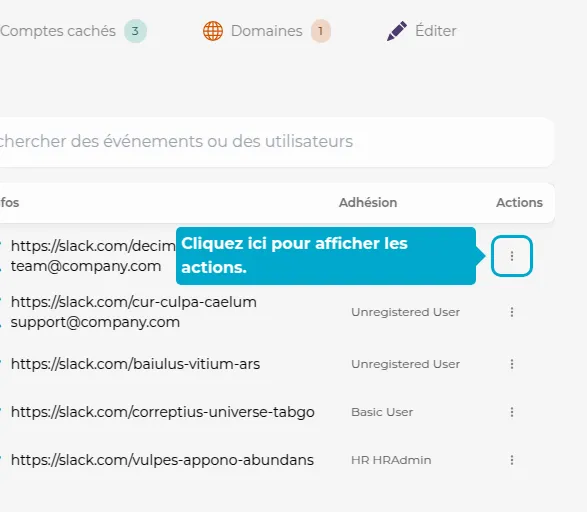Sort by the Adhésion column header
This screenshot has height=512, width=587.
click(368, 202)
